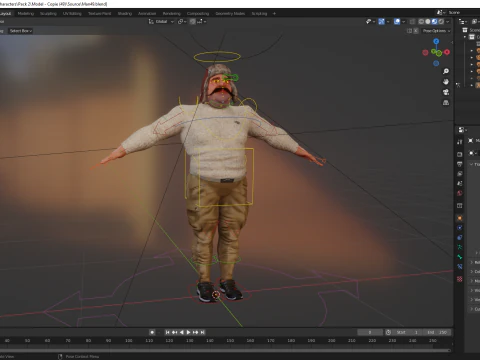Open the Output properties tab

460,164
